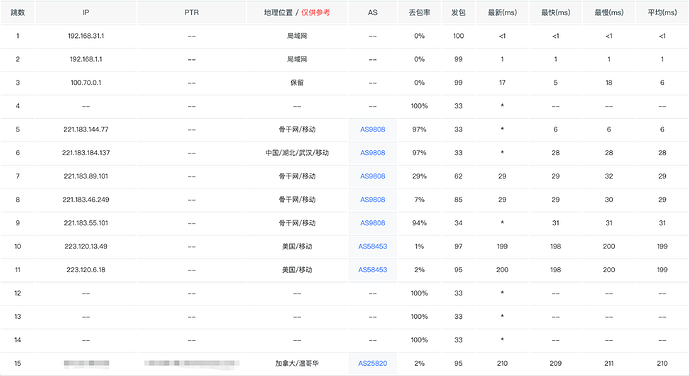Click the PTR column header
Image resolution: width=689 pixels, height=376 pixels.
click(x=192, y=12)
